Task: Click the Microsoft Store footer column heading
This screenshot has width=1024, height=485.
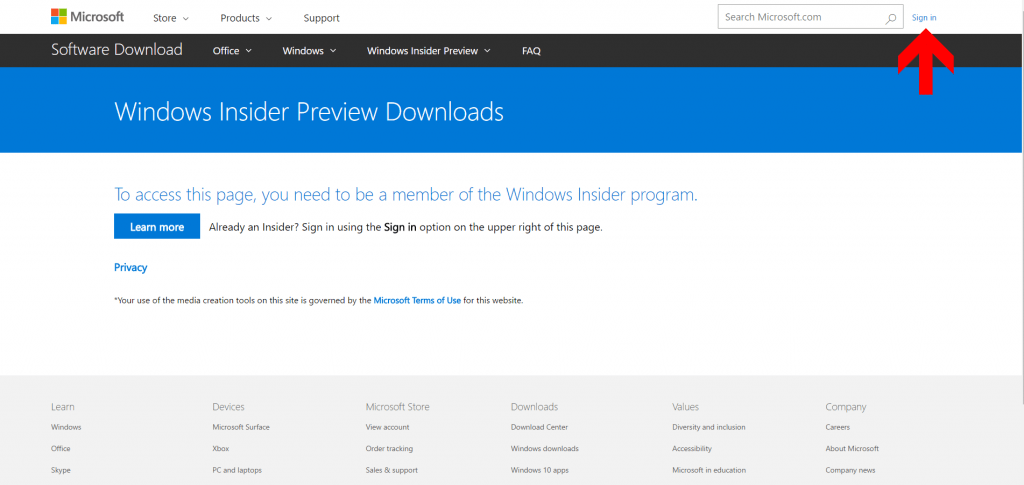Action: pos(398,407)
